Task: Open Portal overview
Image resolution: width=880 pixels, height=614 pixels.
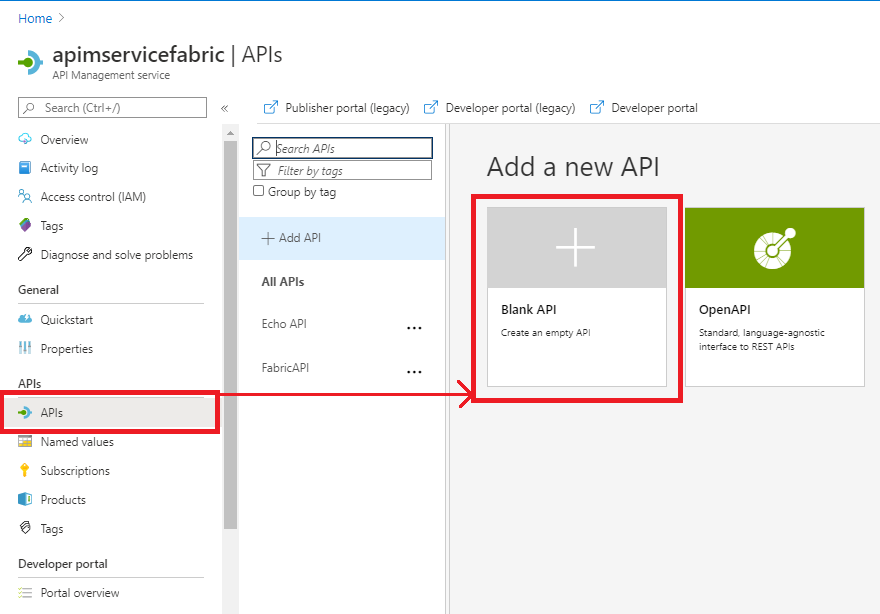Action: tap(80, 593)
